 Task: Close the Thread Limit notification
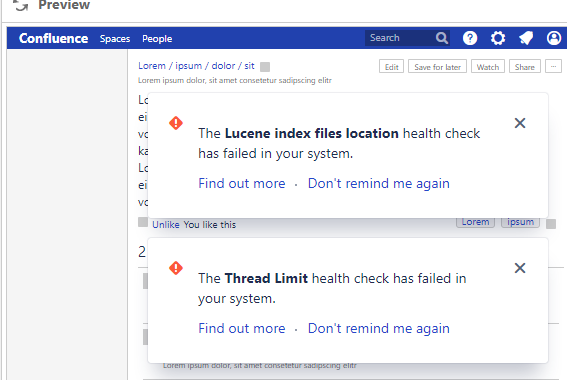(x=520, y=268)
